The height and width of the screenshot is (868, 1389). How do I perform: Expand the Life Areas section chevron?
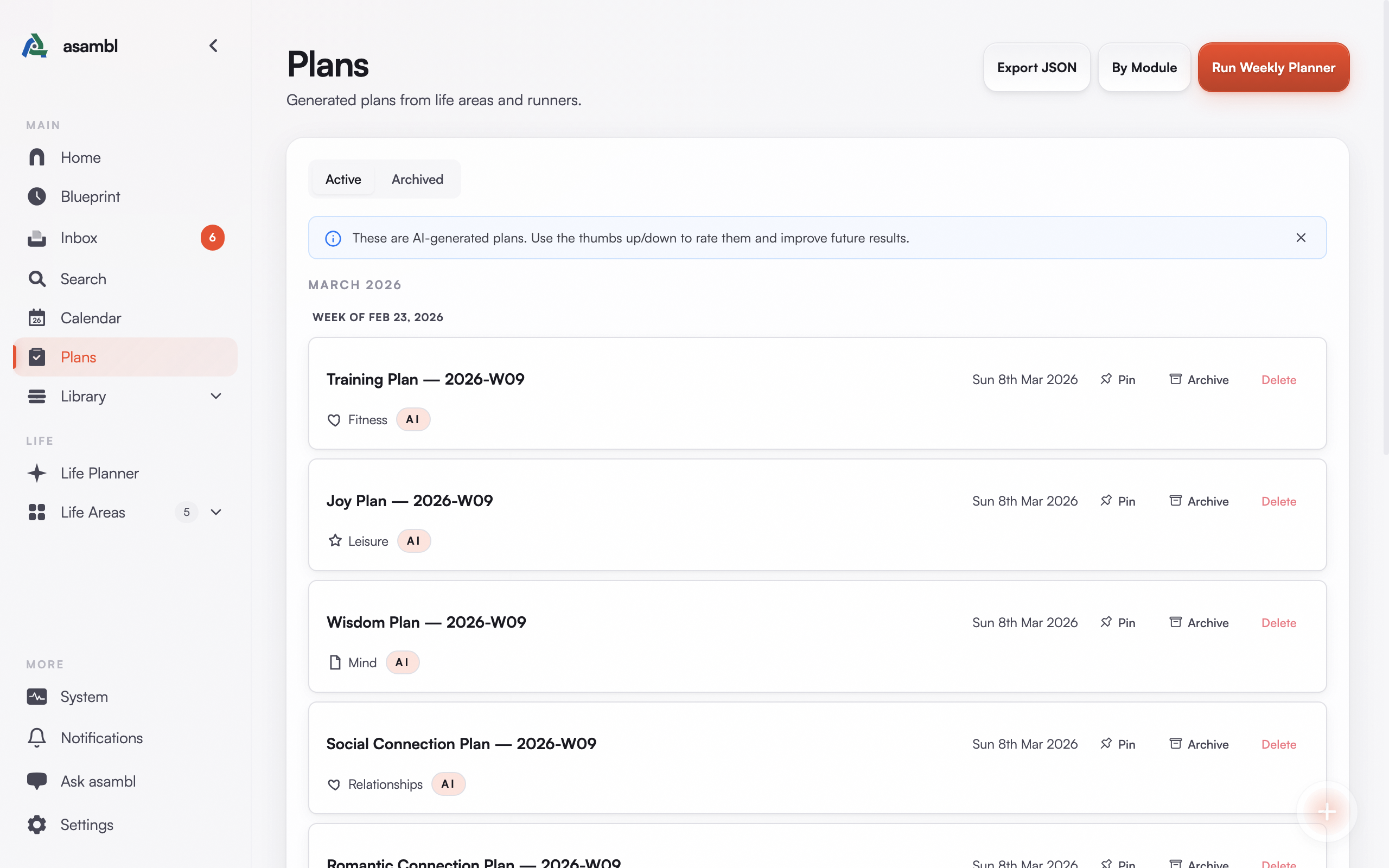point(216,512)
